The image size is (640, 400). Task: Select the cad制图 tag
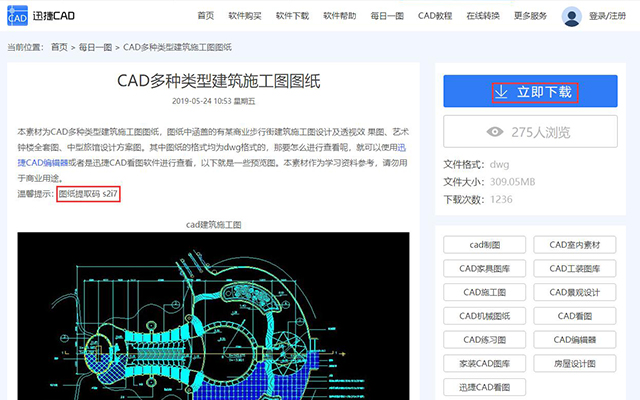pos(484,245)
